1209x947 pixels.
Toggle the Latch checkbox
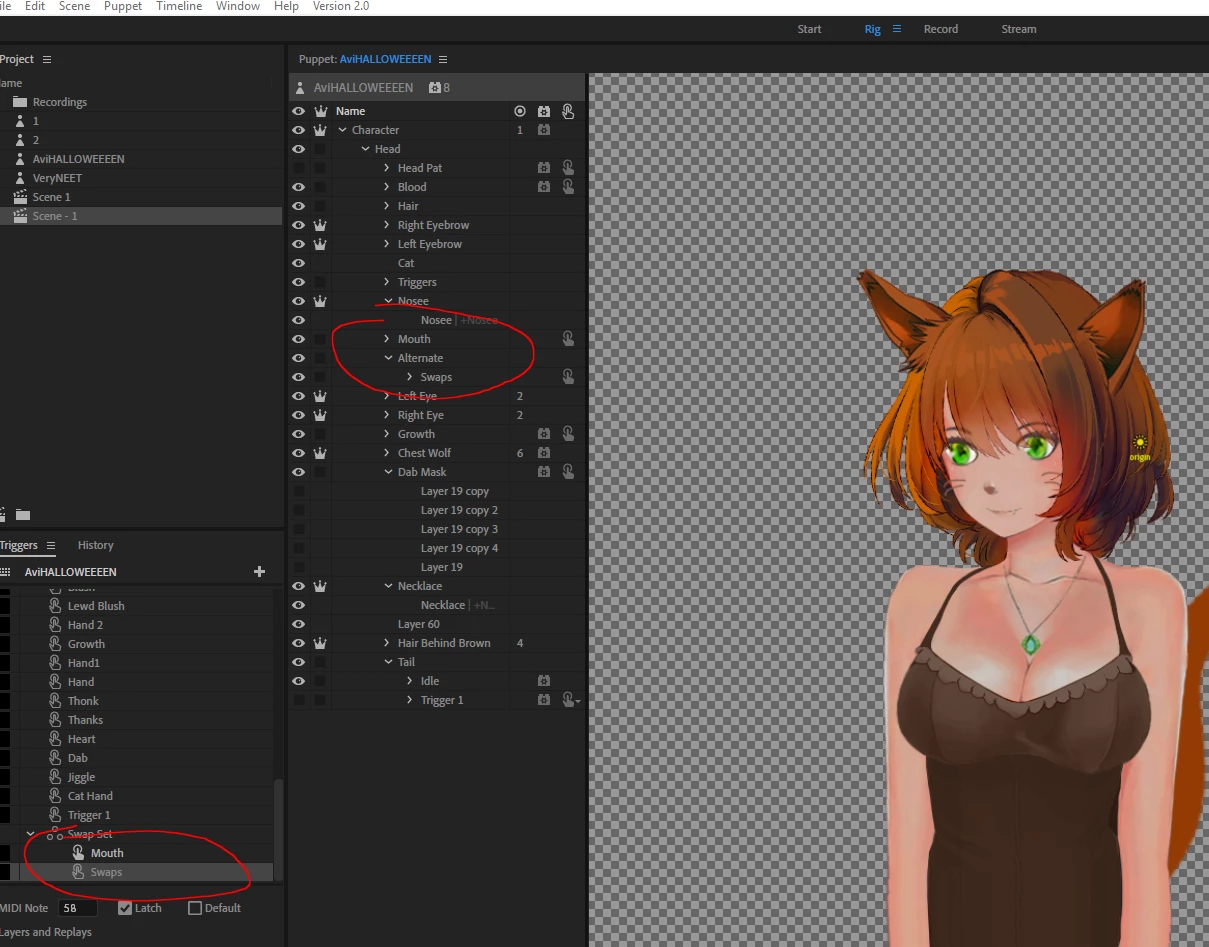click(125, 908)
